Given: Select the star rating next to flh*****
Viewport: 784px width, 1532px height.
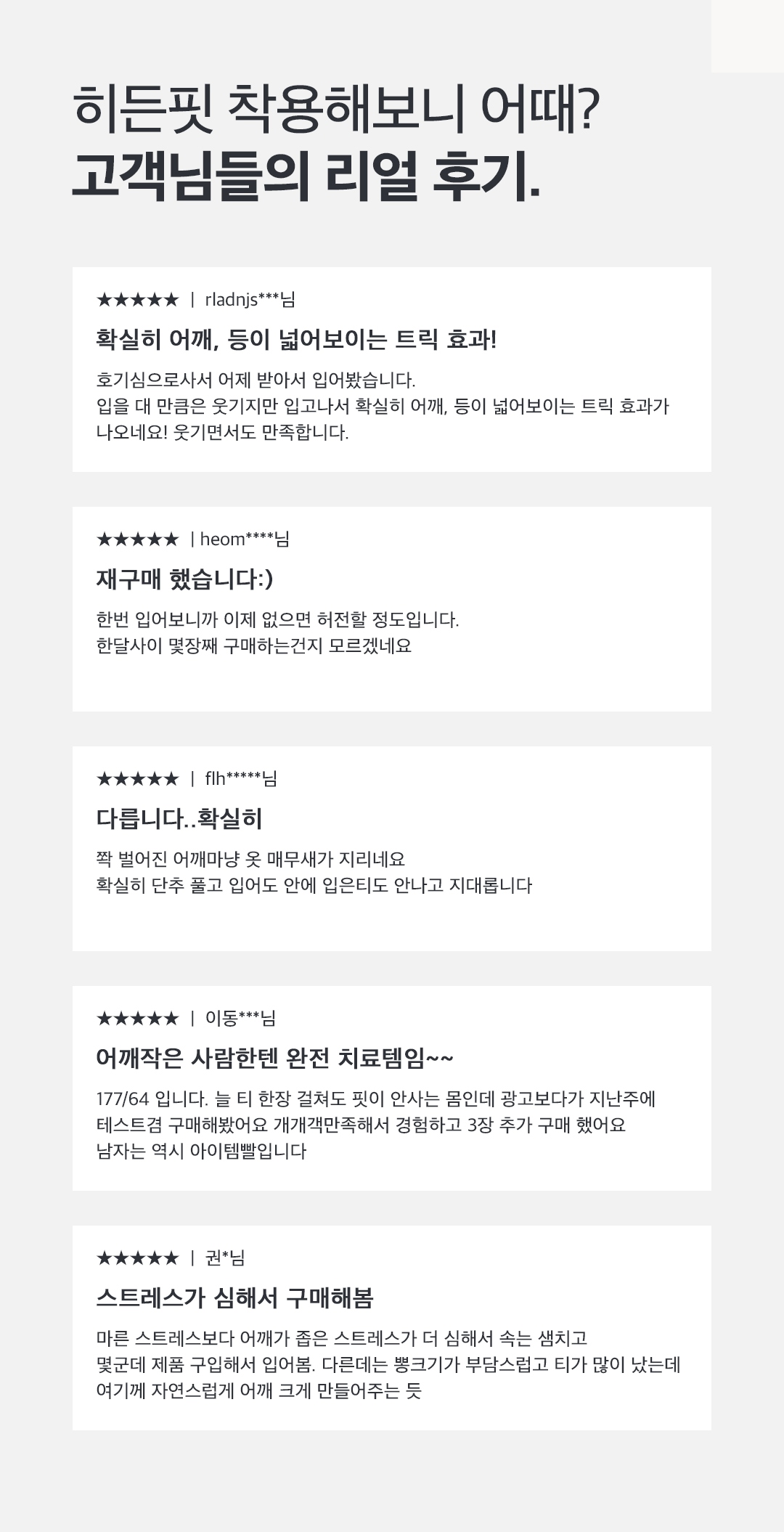Looking at the screenshot, I should 137,779.
